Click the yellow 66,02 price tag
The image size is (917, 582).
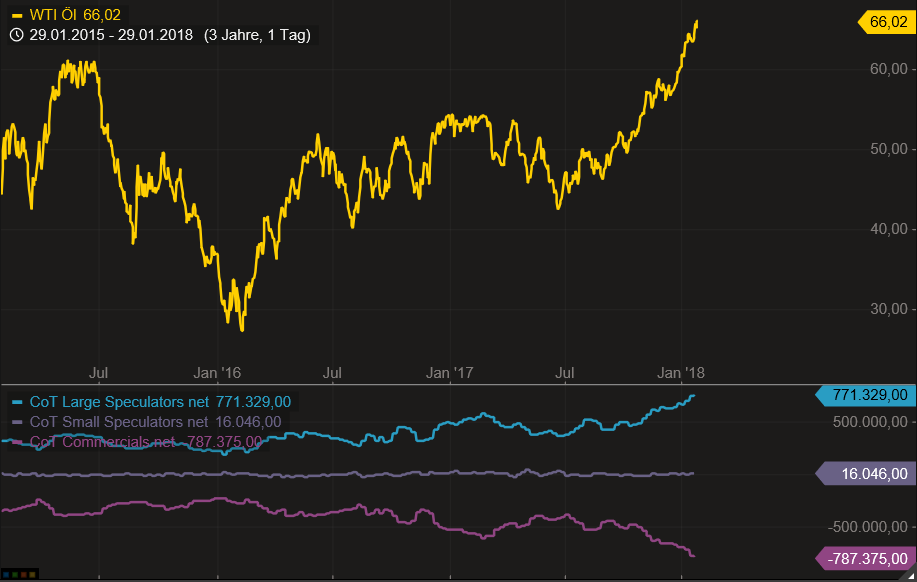point(886,22)
